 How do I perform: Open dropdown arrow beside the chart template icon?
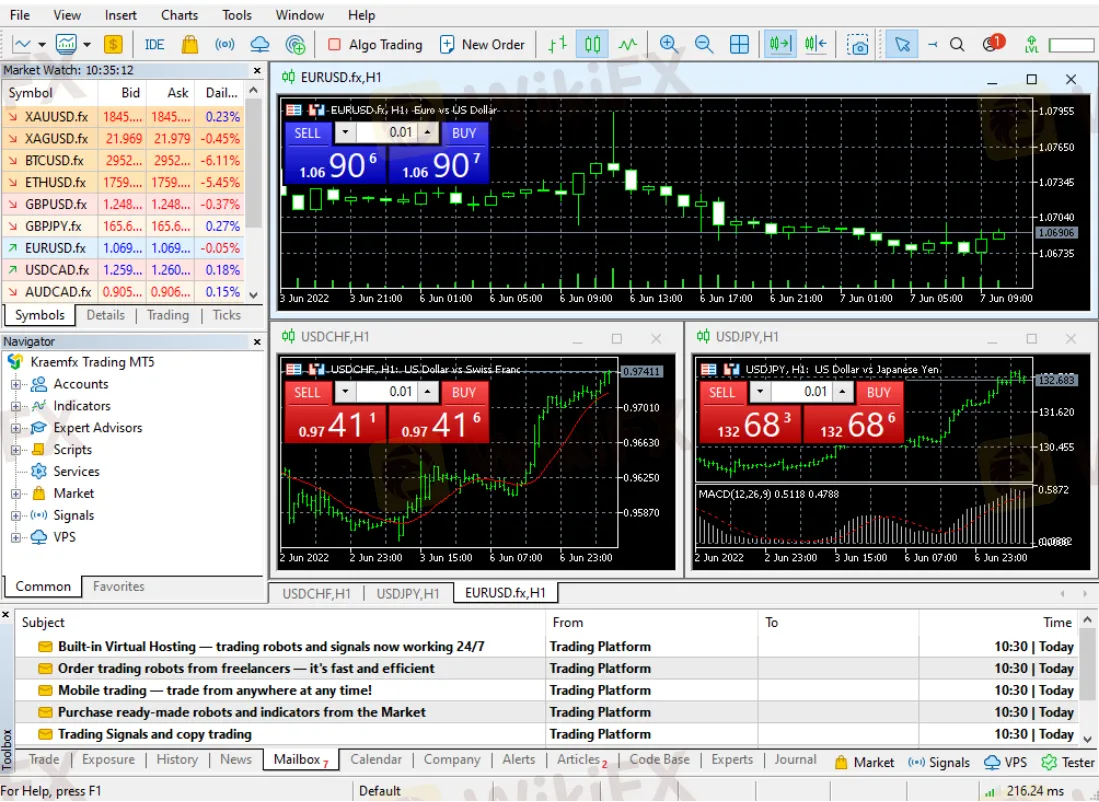[x=87, y=44]
